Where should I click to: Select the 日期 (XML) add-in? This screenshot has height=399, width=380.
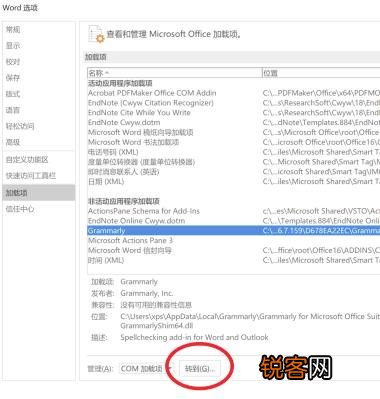coord(234,181)
